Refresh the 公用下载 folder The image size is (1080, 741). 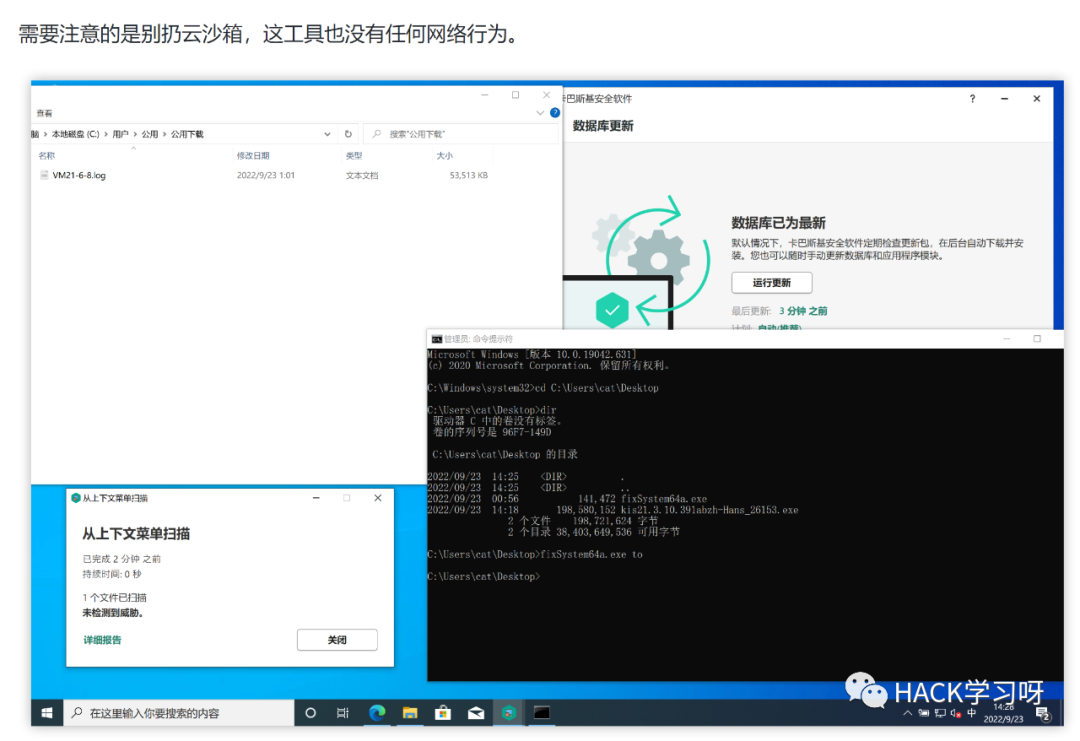(348, 134)
